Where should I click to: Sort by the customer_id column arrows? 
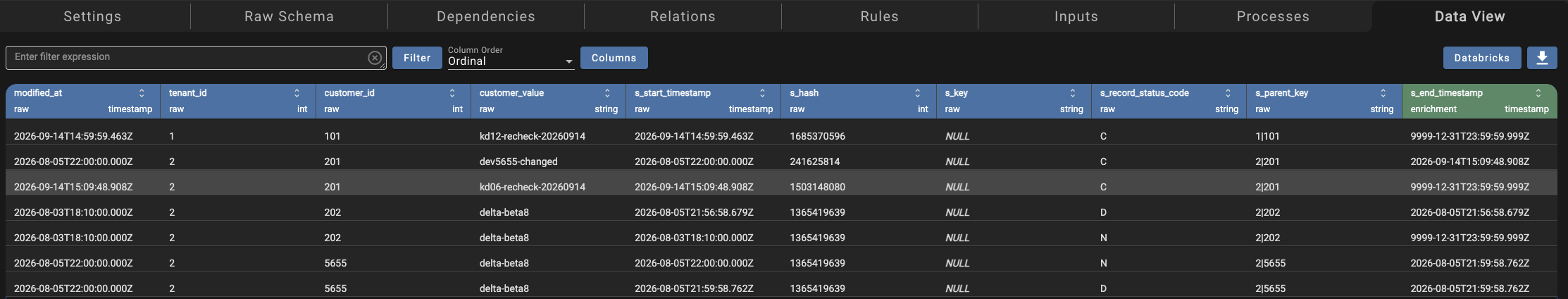[452, 93]
